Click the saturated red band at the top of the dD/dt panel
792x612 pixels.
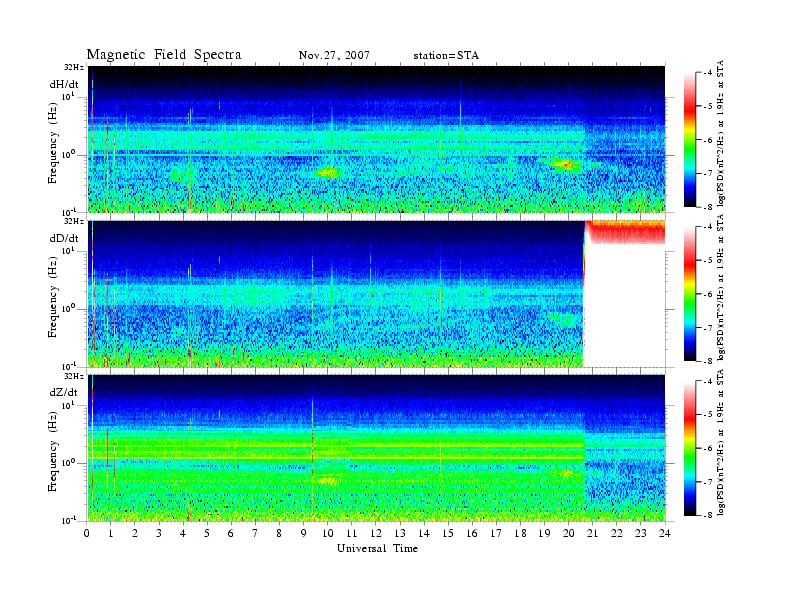pyautogui.click(x=625, y=232)
